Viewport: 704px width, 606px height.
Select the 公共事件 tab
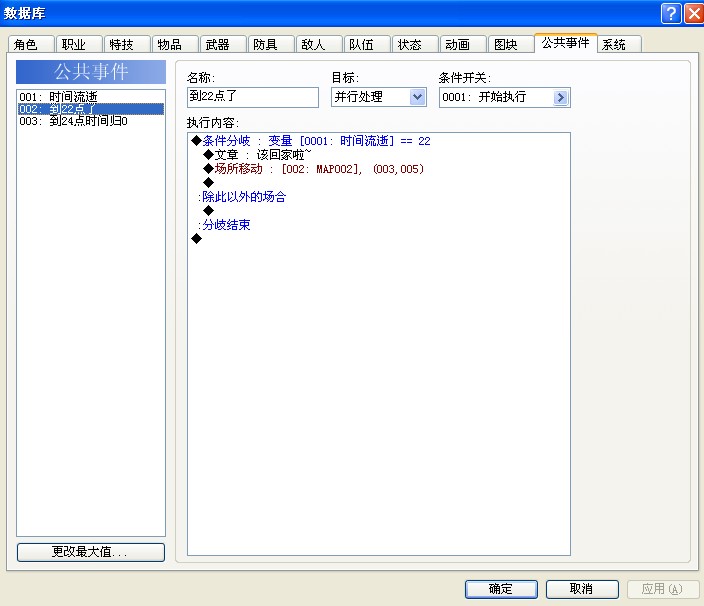coord(566,43)
